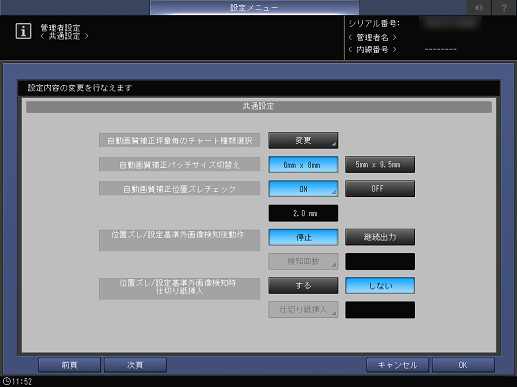Select the 6mm x 8mm patch size

[303, 165]
